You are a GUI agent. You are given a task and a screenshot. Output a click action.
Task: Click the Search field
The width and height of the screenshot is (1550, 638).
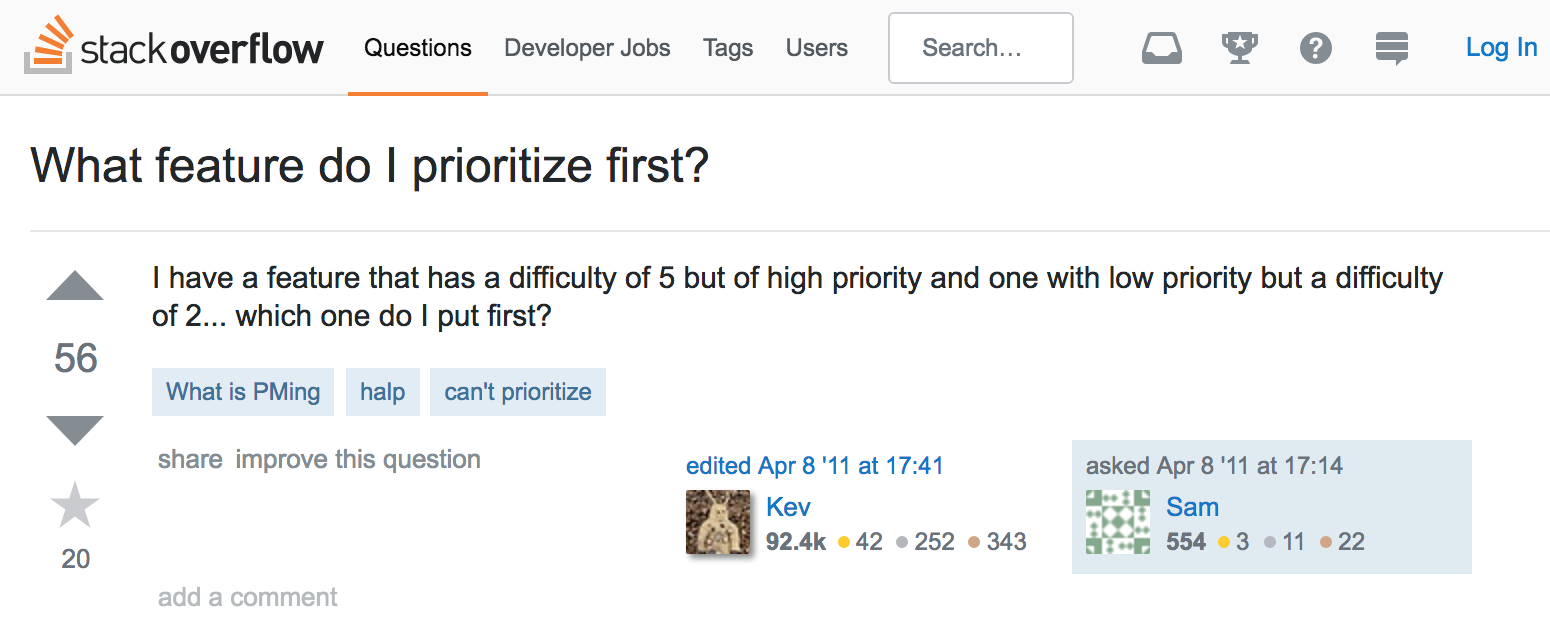[980, 48]
